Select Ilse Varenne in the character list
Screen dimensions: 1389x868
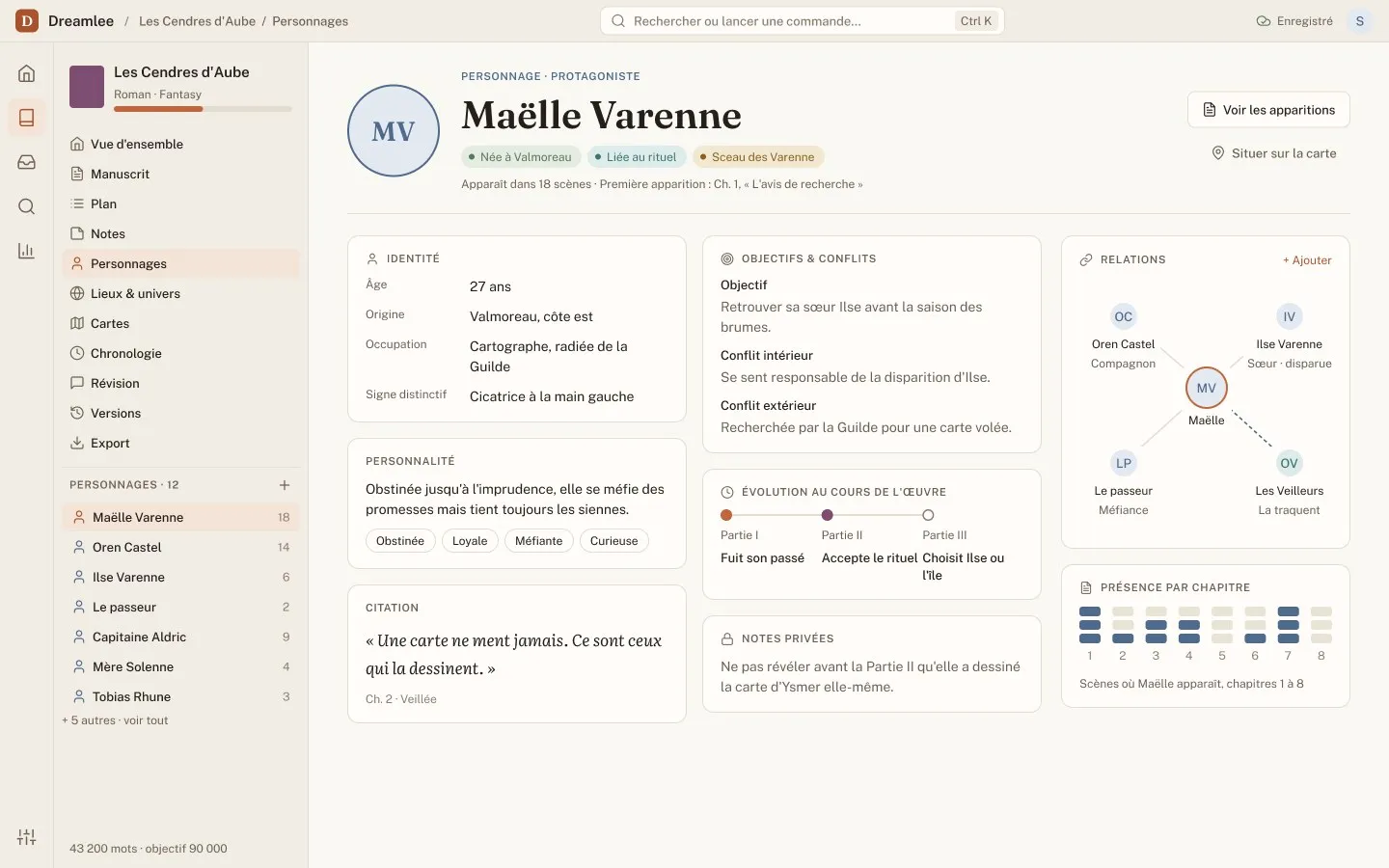click(x=181, y=577)
